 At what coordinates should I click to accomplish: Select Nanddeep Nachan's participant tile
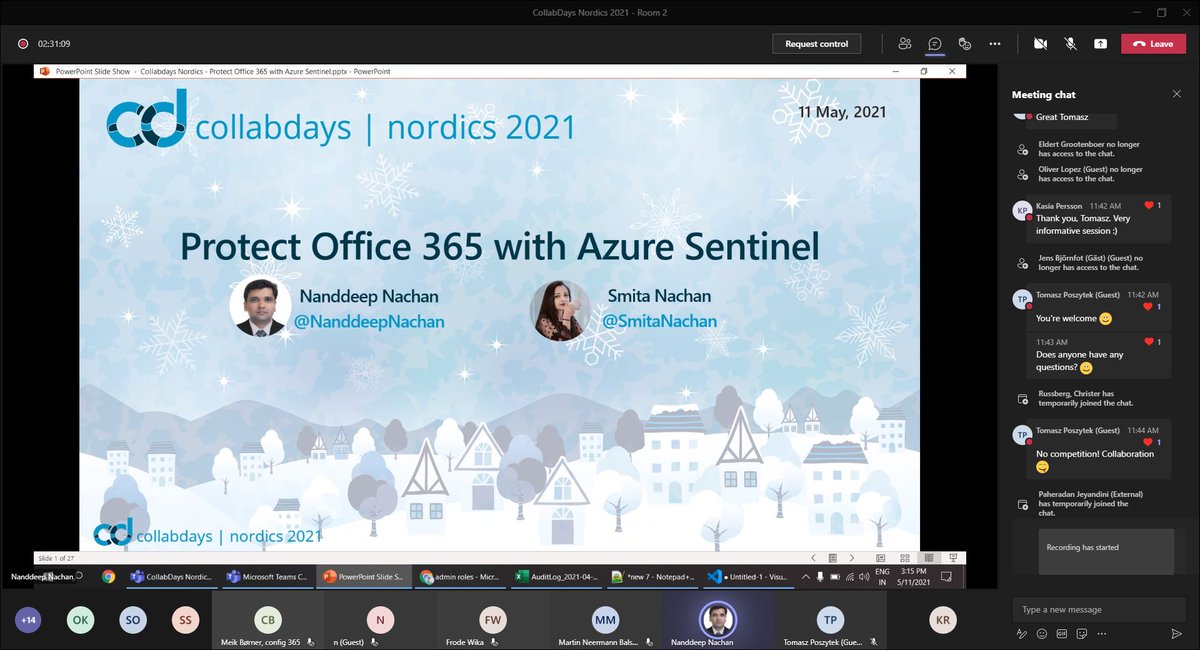coord(718,620)
